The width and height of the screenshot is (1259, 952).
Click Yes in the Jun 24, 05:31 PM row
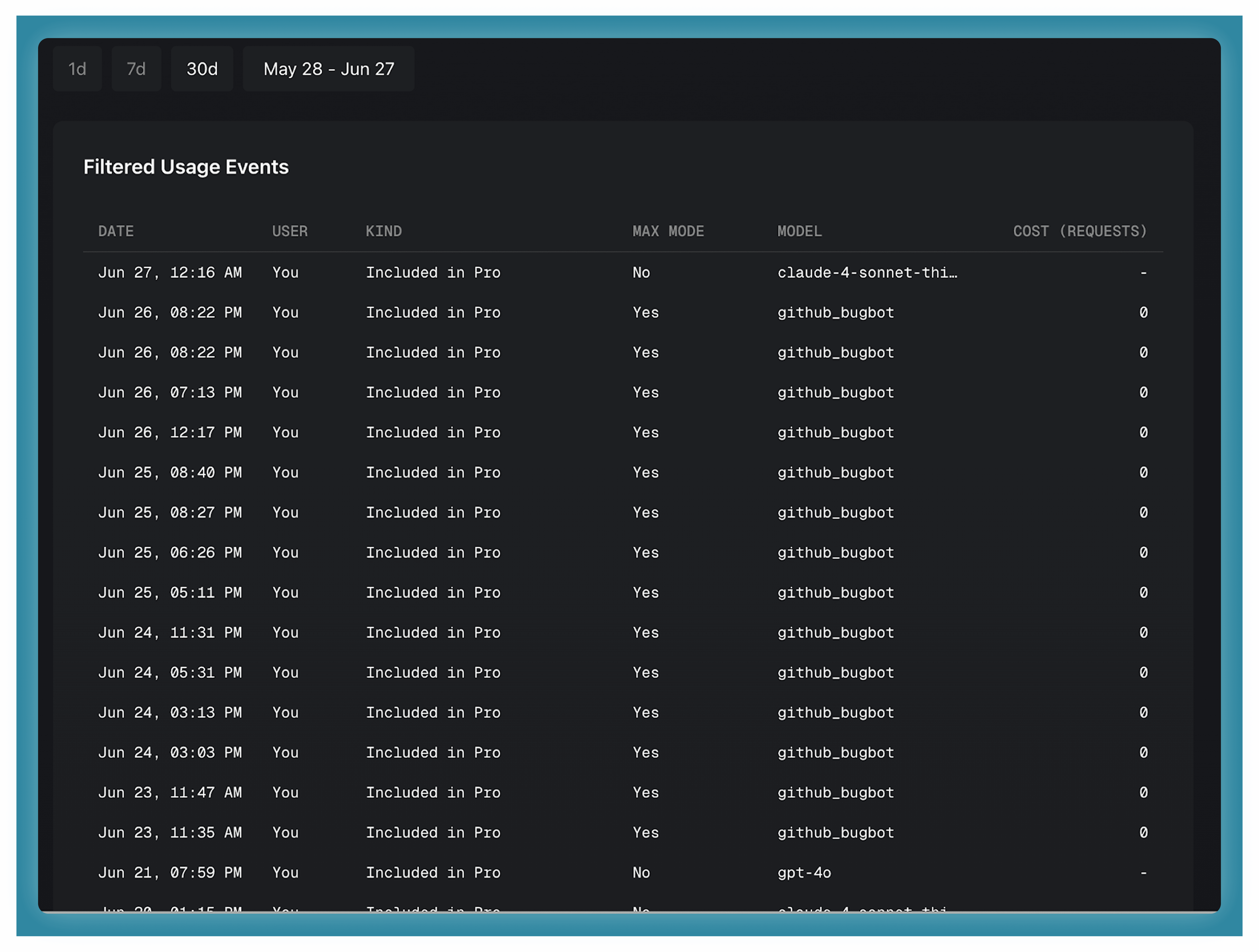pos(646,673)
